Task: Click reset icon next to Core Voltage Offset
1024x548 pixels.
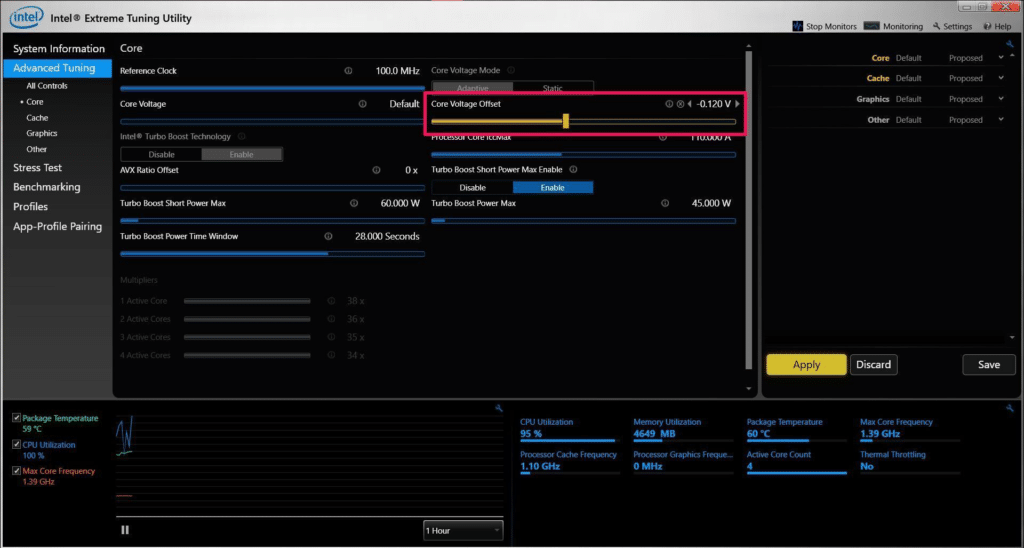Action: click(680, 104)
